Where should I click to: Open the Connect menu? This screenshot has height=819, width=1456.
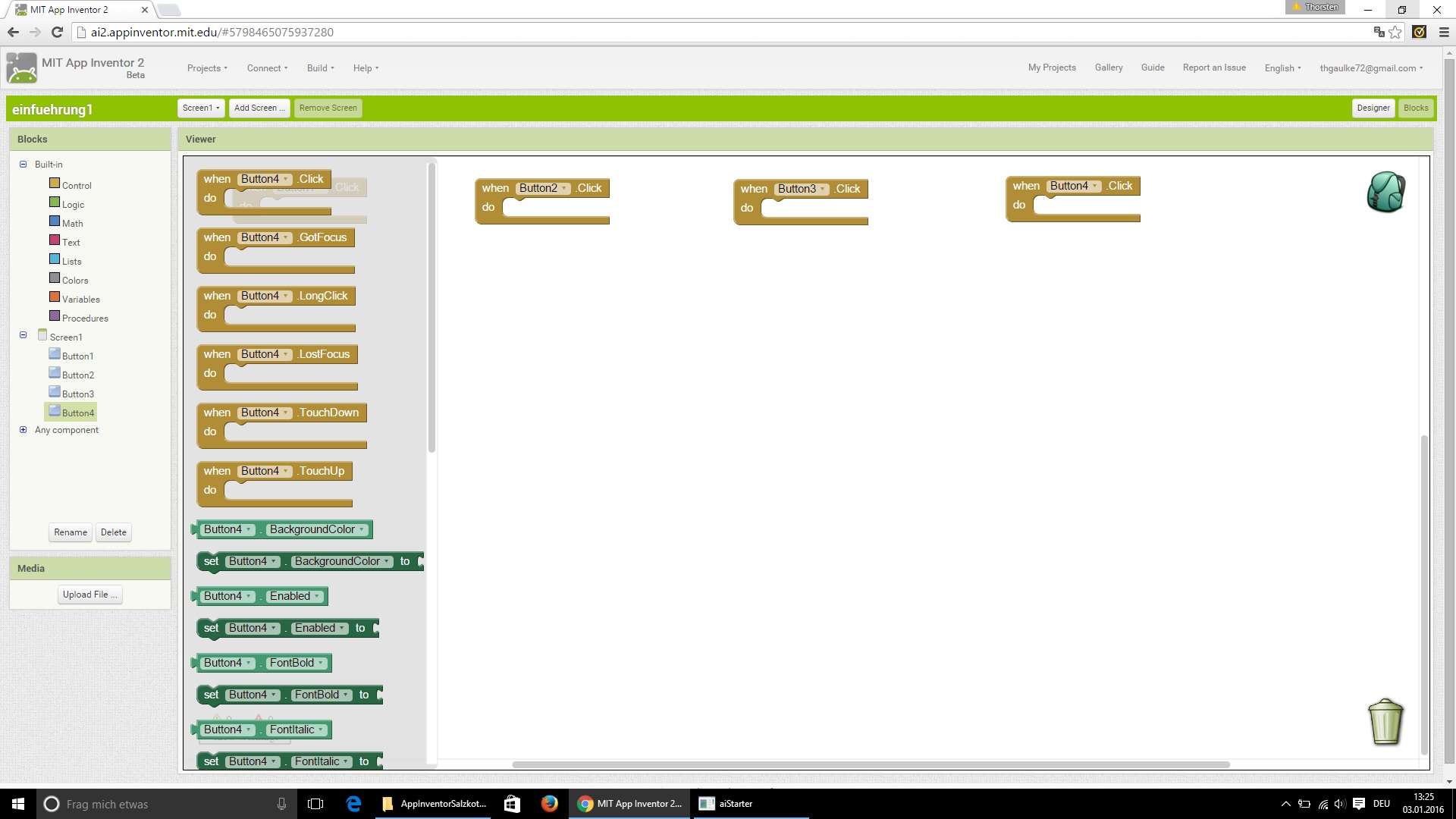[x=267, y=68]
